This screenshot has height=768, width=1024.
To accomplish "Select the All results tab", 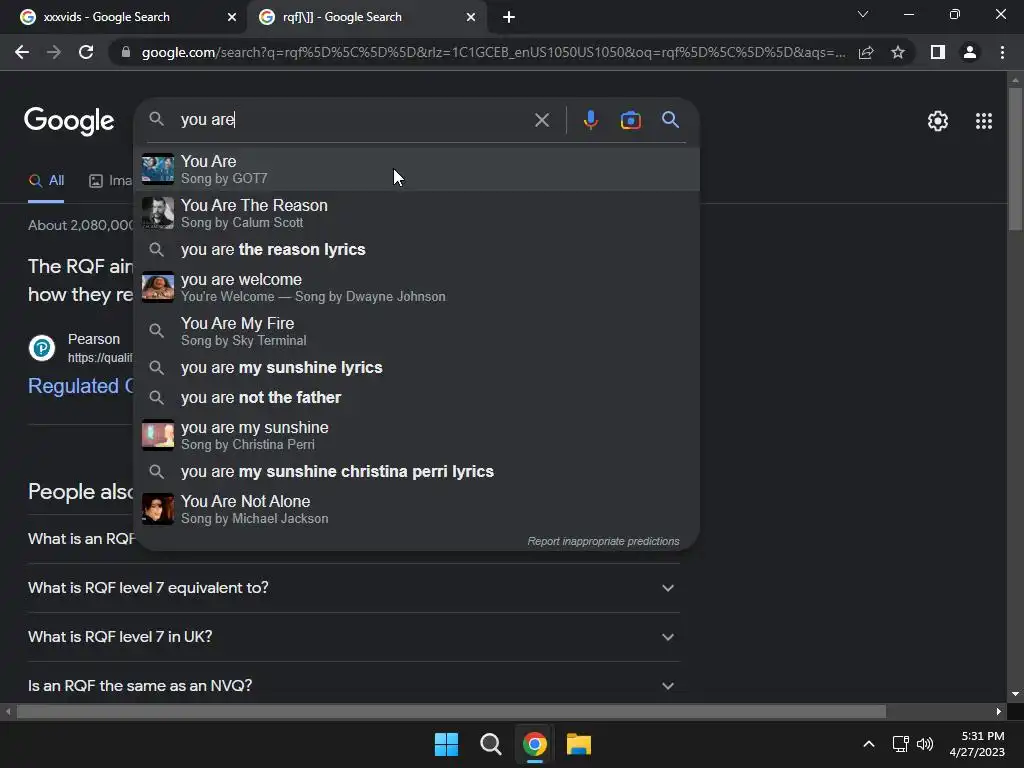I will click(x=46, y=181).
